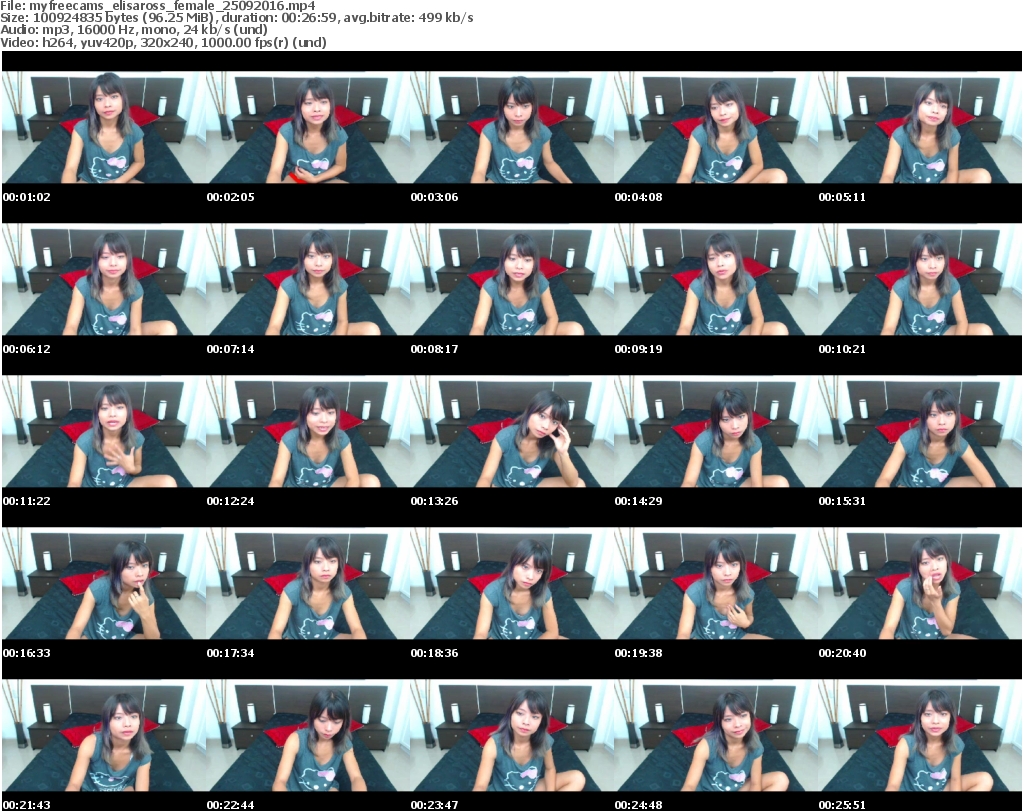Select the timestamp label 00:10:21
The image size is (1024, 811).
point(842,349)
